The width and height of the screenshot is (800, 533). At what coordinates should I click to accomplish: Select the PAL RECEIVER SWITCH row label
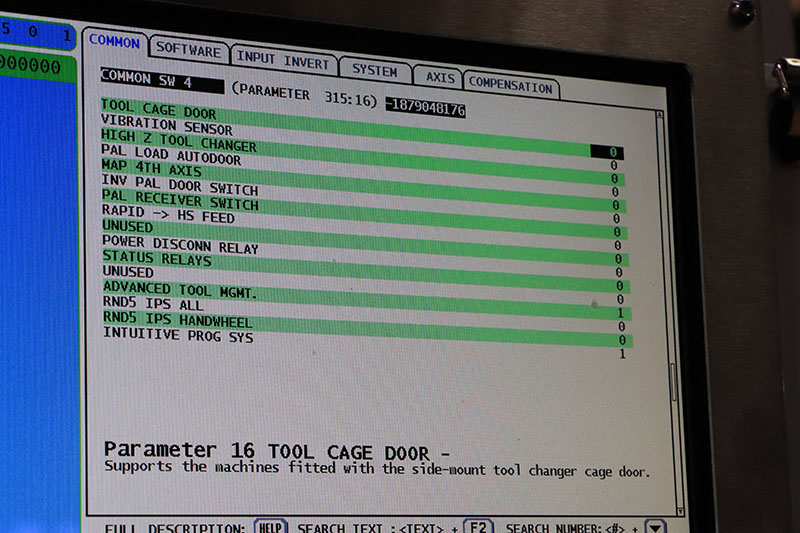pyautogui.click(x=180, y=199)
